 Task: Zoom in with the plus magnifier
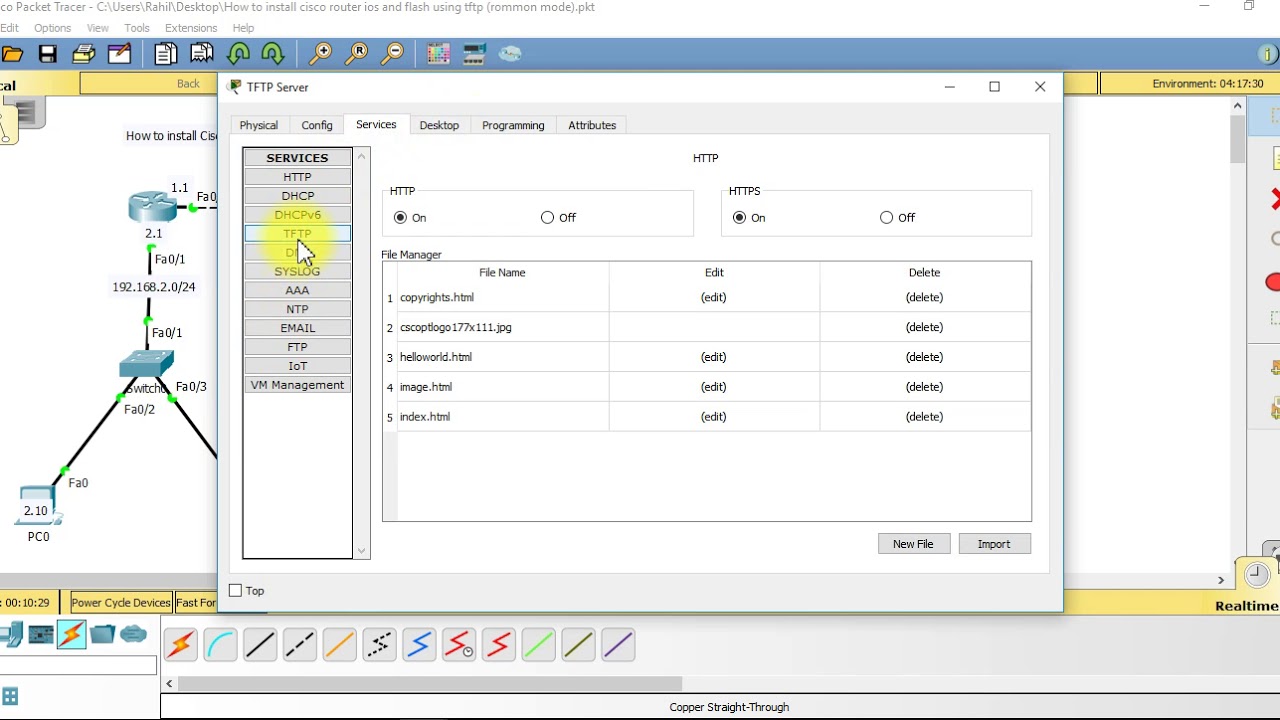click(x=320, y=54)
